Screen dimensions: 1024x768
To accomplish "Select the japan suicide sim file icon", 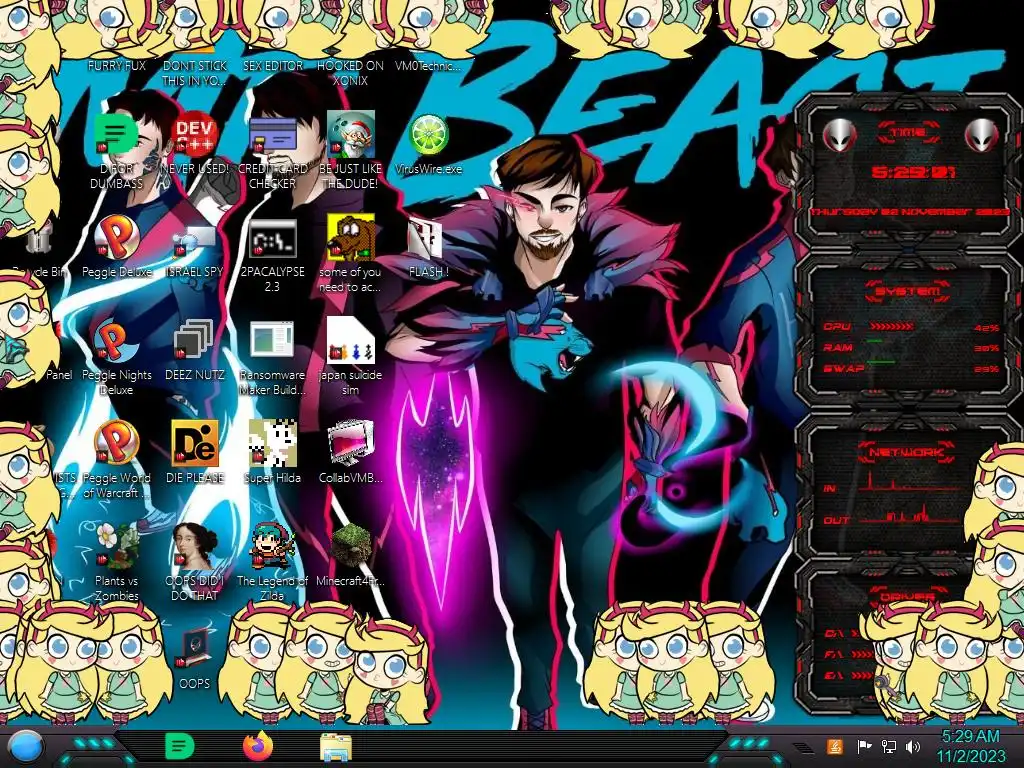I will coord(350,340).
